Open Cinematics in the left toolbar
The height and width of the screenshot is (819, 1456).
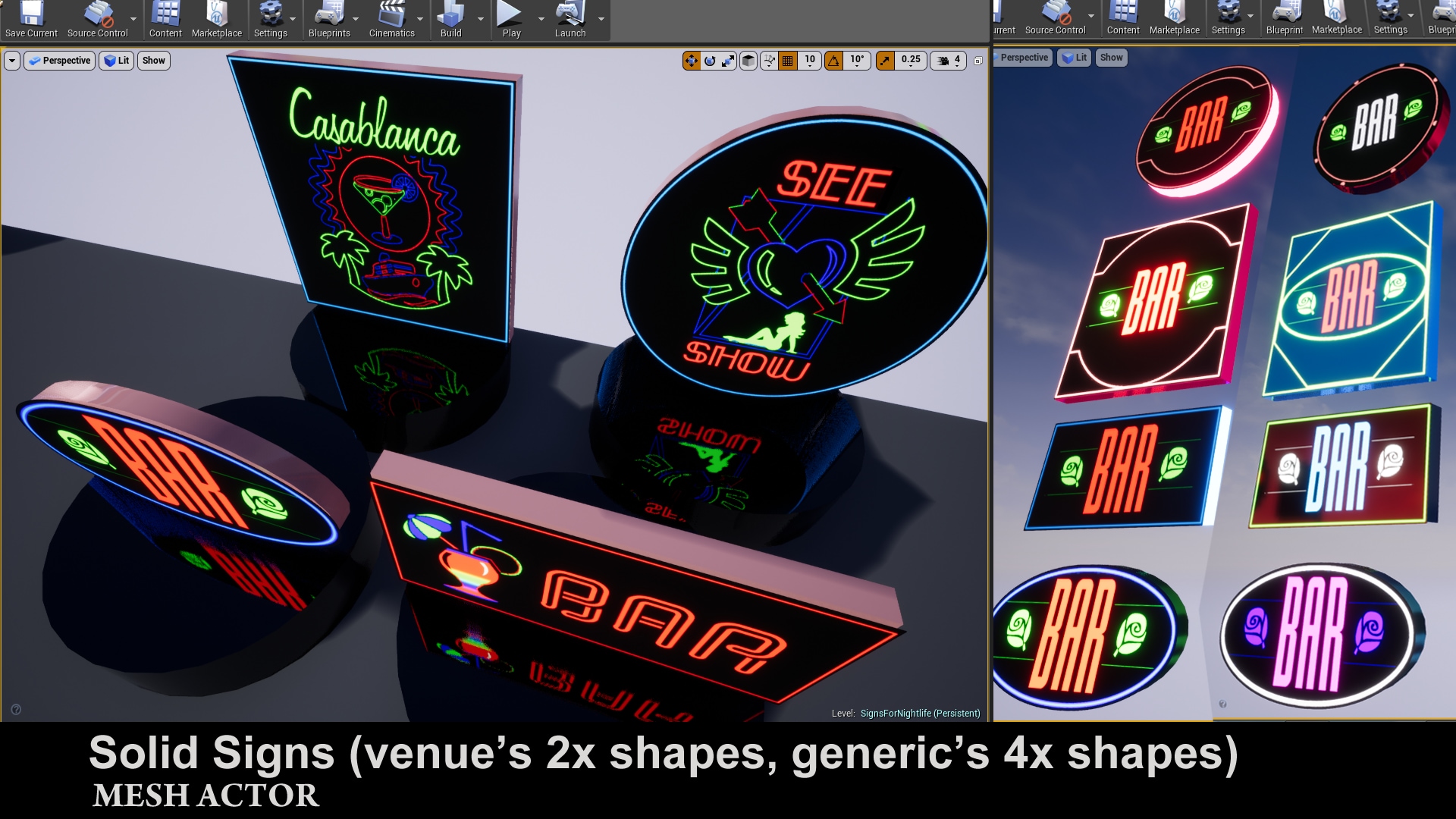point(391,20)
